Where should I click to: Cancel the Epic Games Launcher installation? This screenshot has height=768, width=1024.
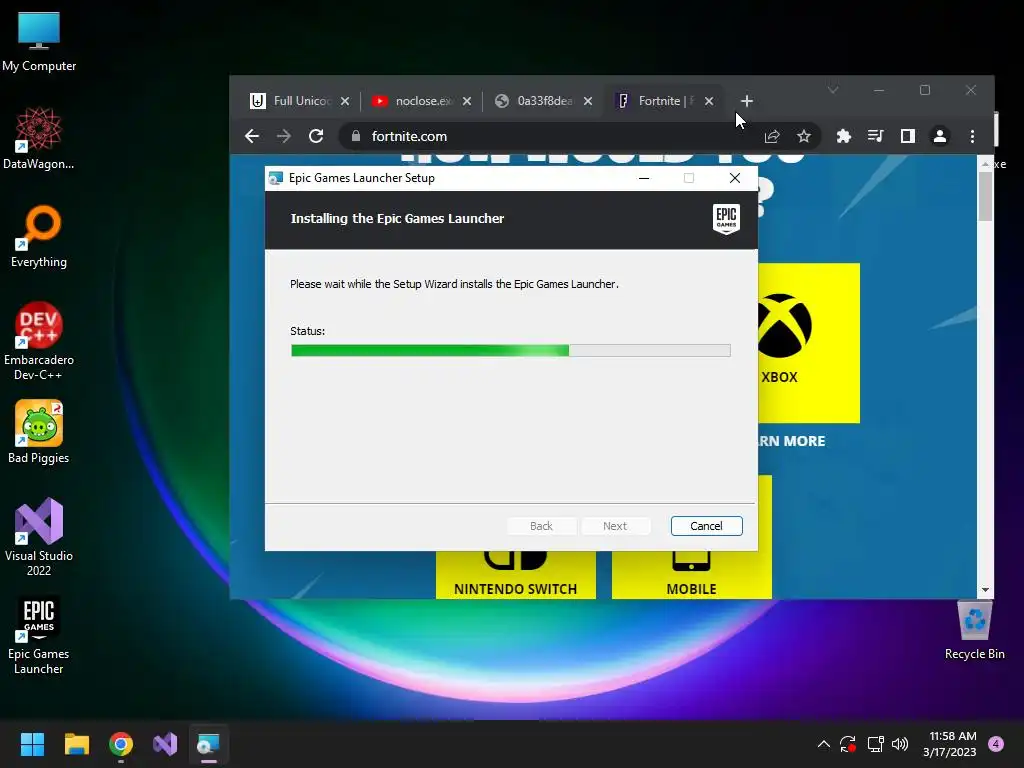point(706,526)
